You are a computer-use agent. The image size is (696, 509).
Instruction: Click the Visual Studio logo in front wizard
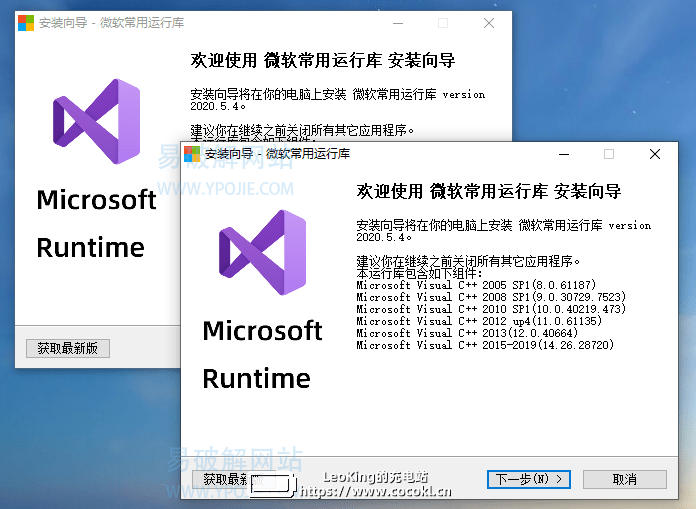coord(262,252)
